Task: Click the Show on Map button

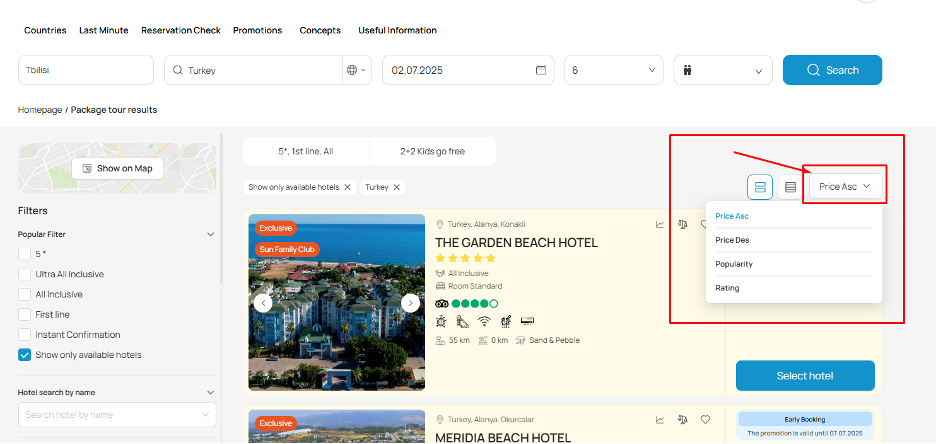Action: (117, 168)
